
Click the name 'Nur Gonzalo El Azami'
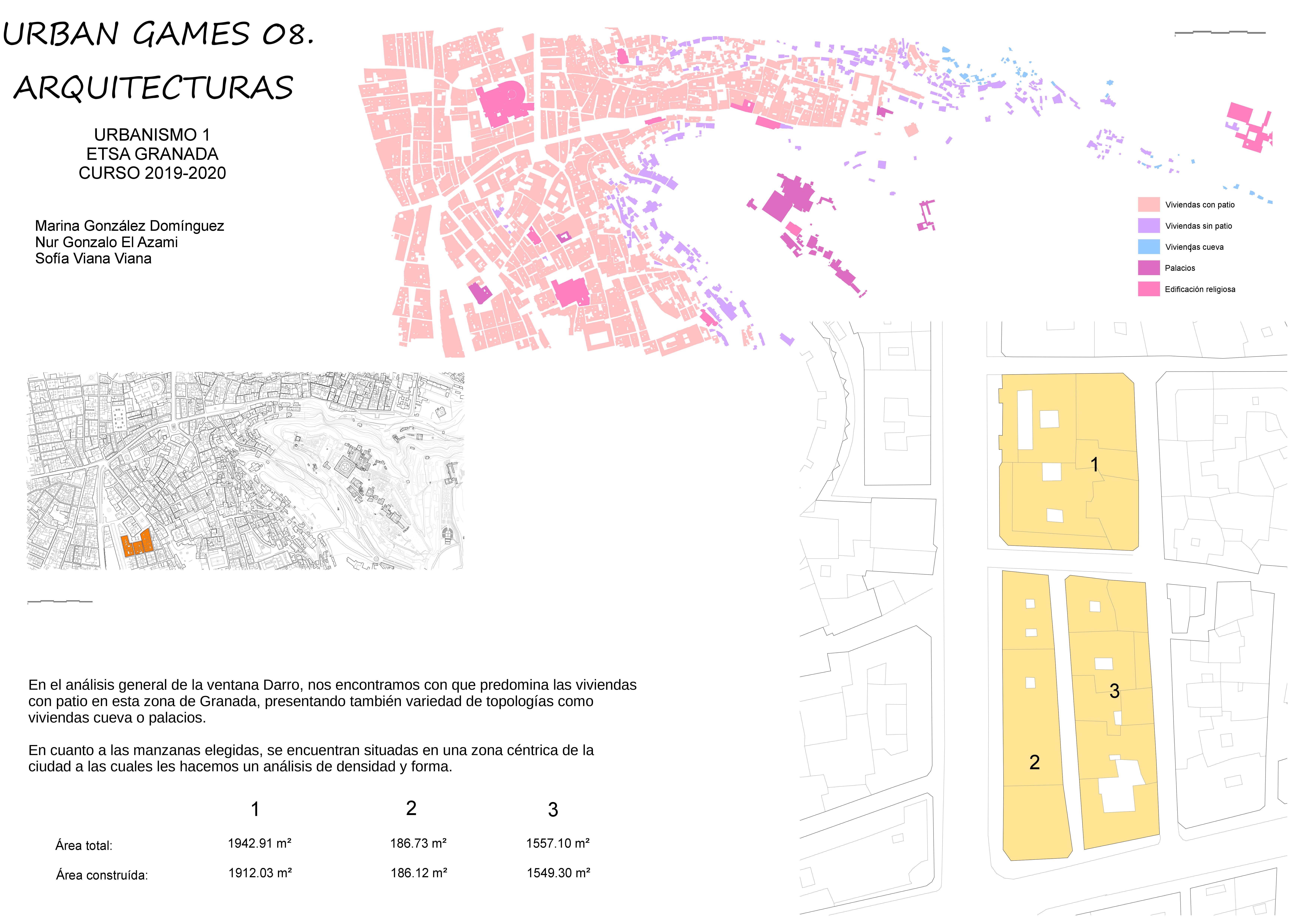point(106,243)
